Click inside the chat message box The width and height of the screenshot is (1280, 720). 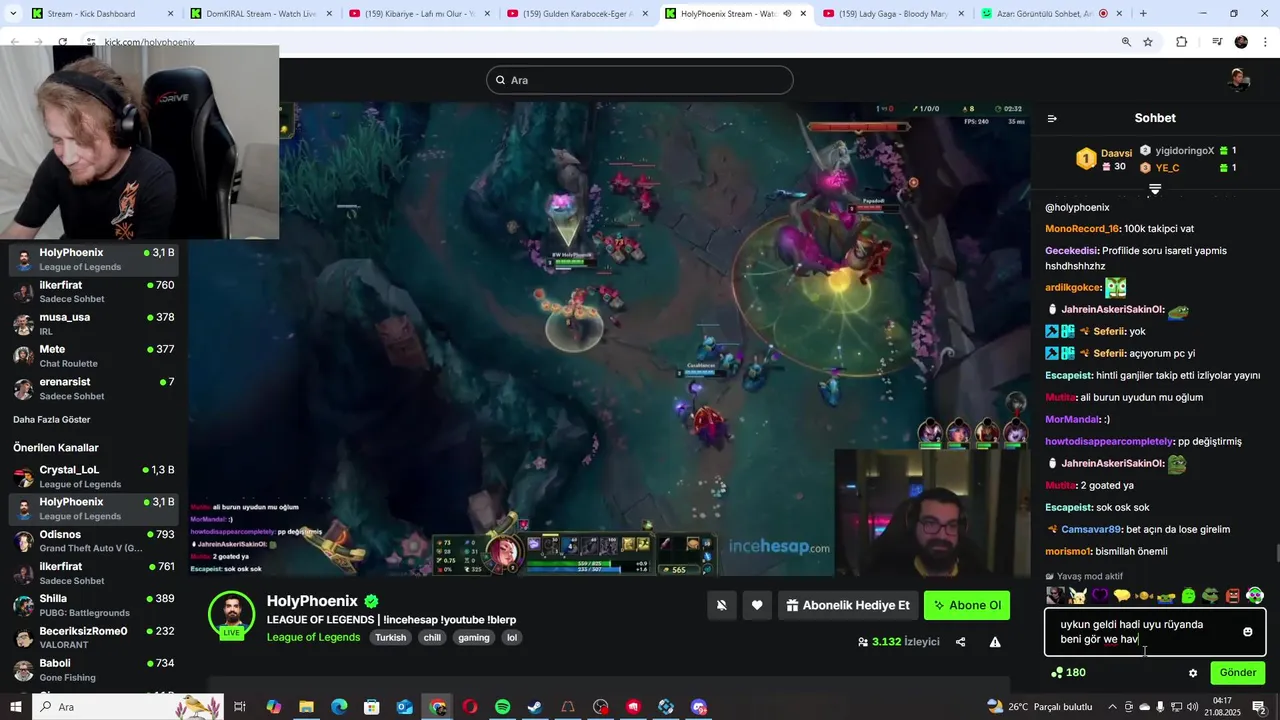click(1155, 632)
